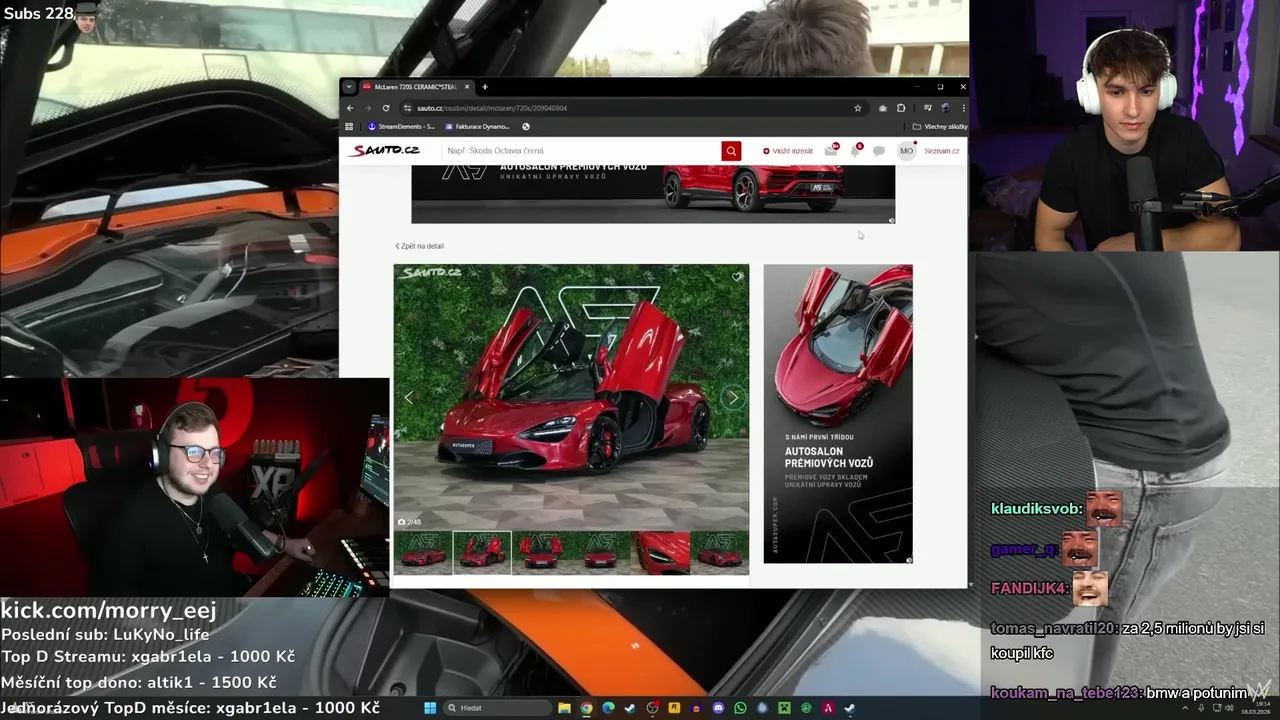Click the red search magnifier button
Image resolution: width=1280 pixels, height=720 pixels.
click(731, 151)
